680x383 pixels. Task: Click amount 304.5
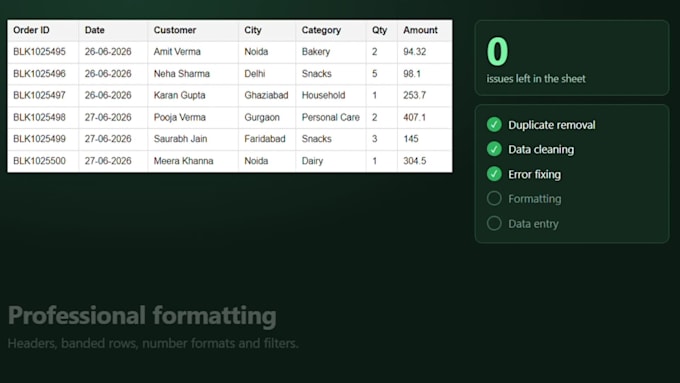[415, 161]
